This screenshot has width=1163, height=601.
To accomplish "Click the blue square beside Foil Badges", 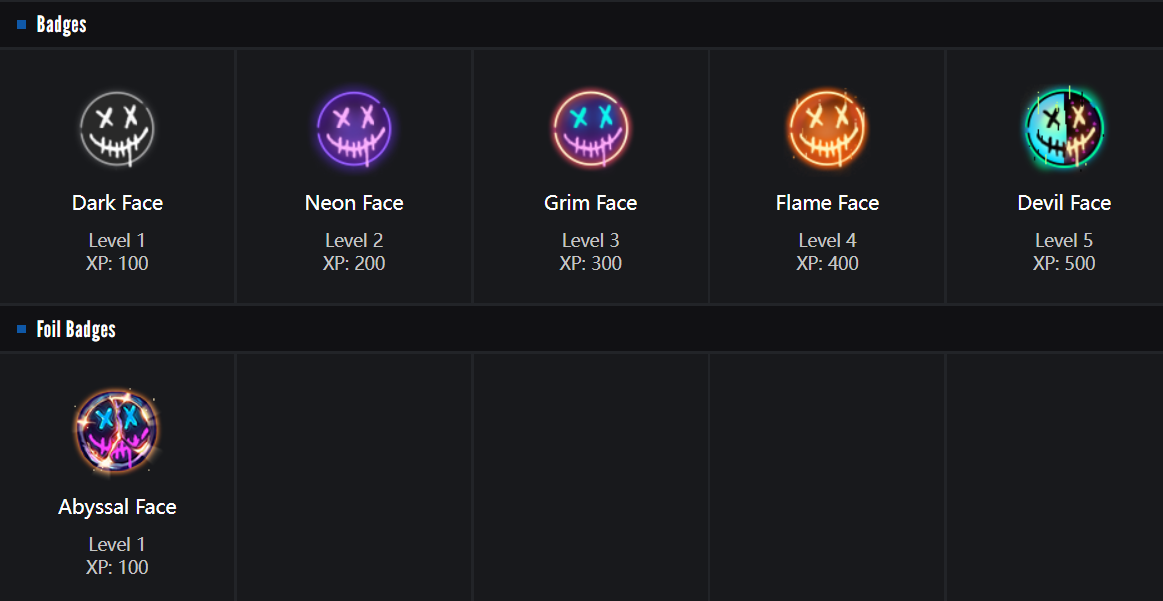I will point(22,329).
